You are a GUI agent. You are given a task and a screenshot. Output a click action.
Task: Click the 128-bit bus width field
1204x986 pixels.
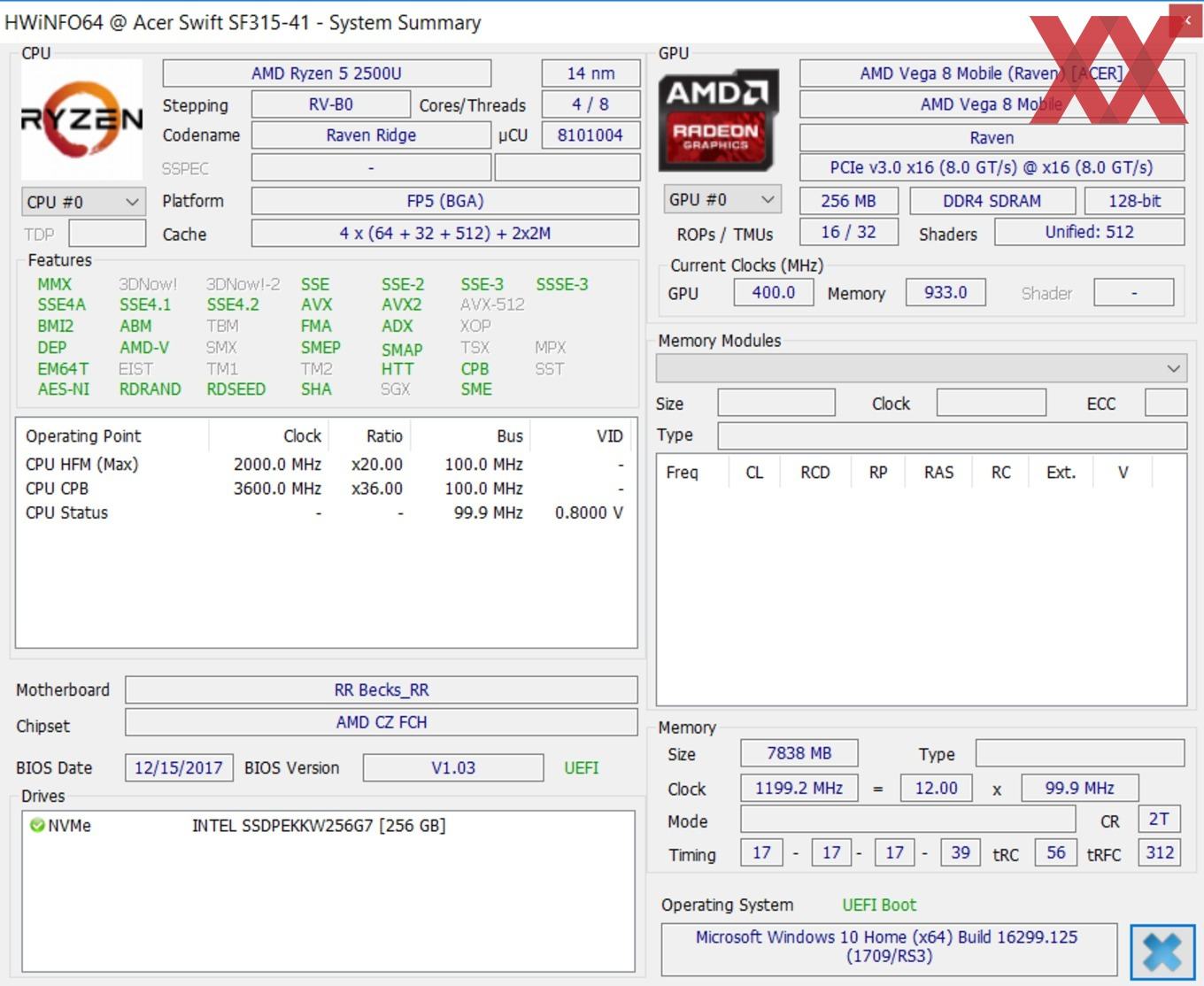click(x=1134, y=201)
